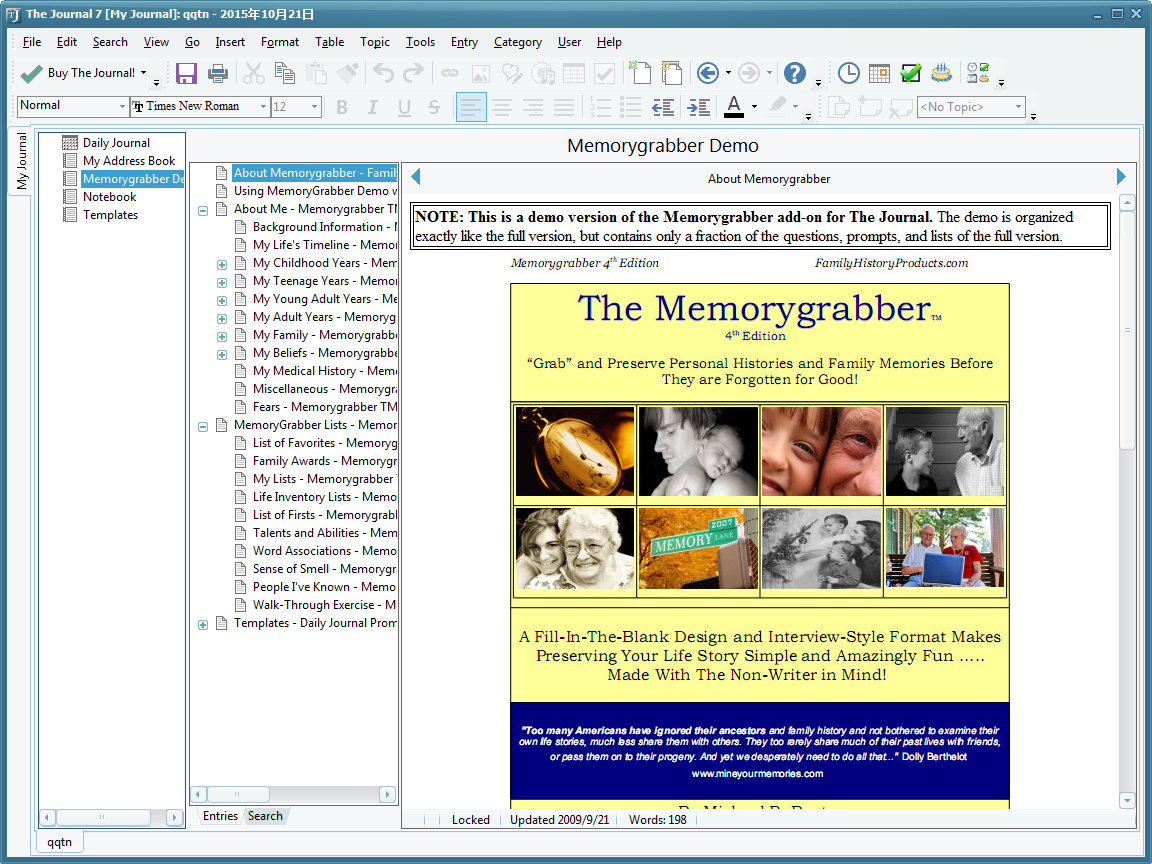Click the Insert picture icon
The image size is (1152, 864).
(480, 73)
